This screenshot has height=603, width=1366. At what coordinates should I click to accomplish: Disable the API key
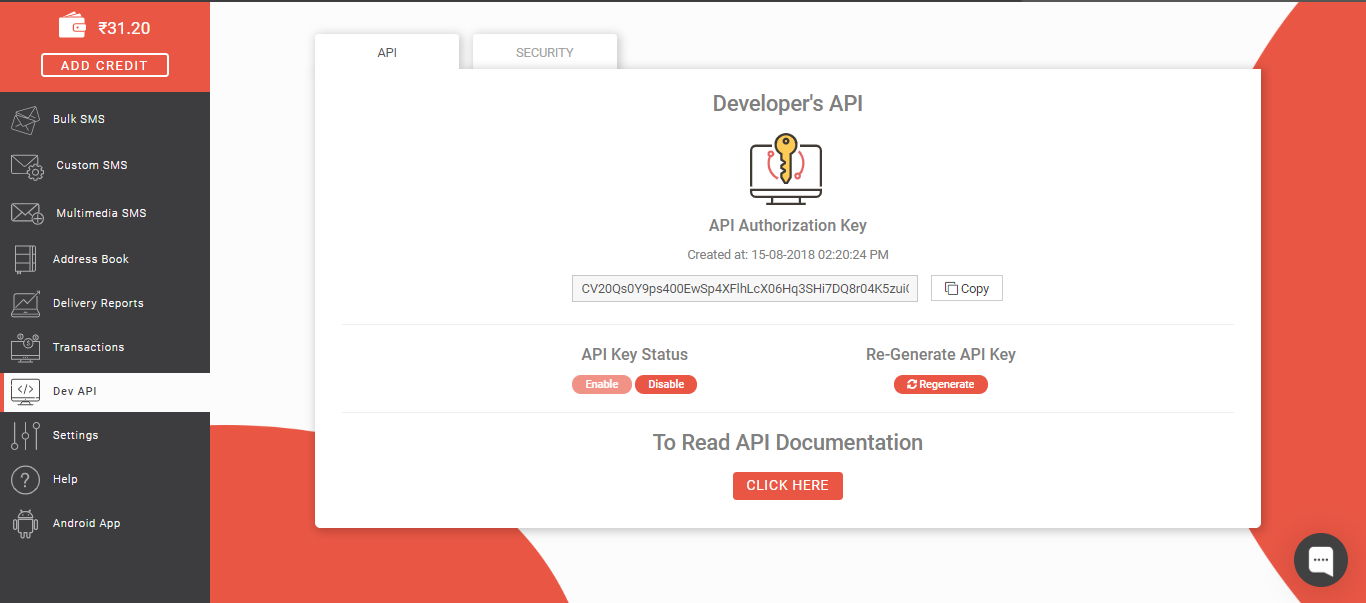click(666, 384)
